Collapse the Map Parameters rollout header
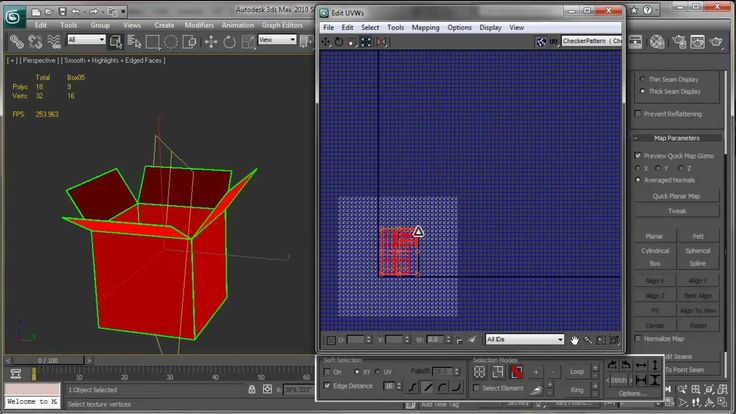 [677, 138]
